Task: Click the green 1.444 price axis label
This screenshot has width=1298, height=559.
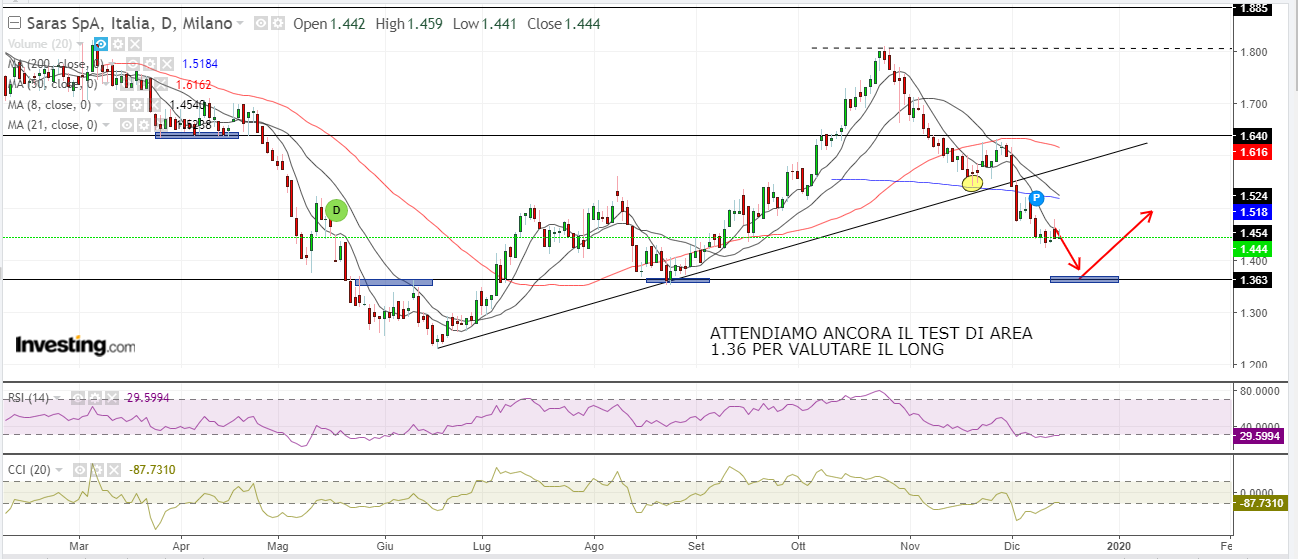Action: click(1253, 248)
